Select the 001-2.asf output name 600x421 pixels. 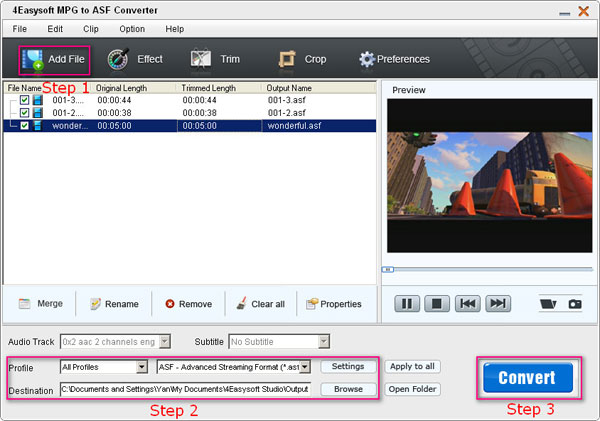(x=287, y=113)
